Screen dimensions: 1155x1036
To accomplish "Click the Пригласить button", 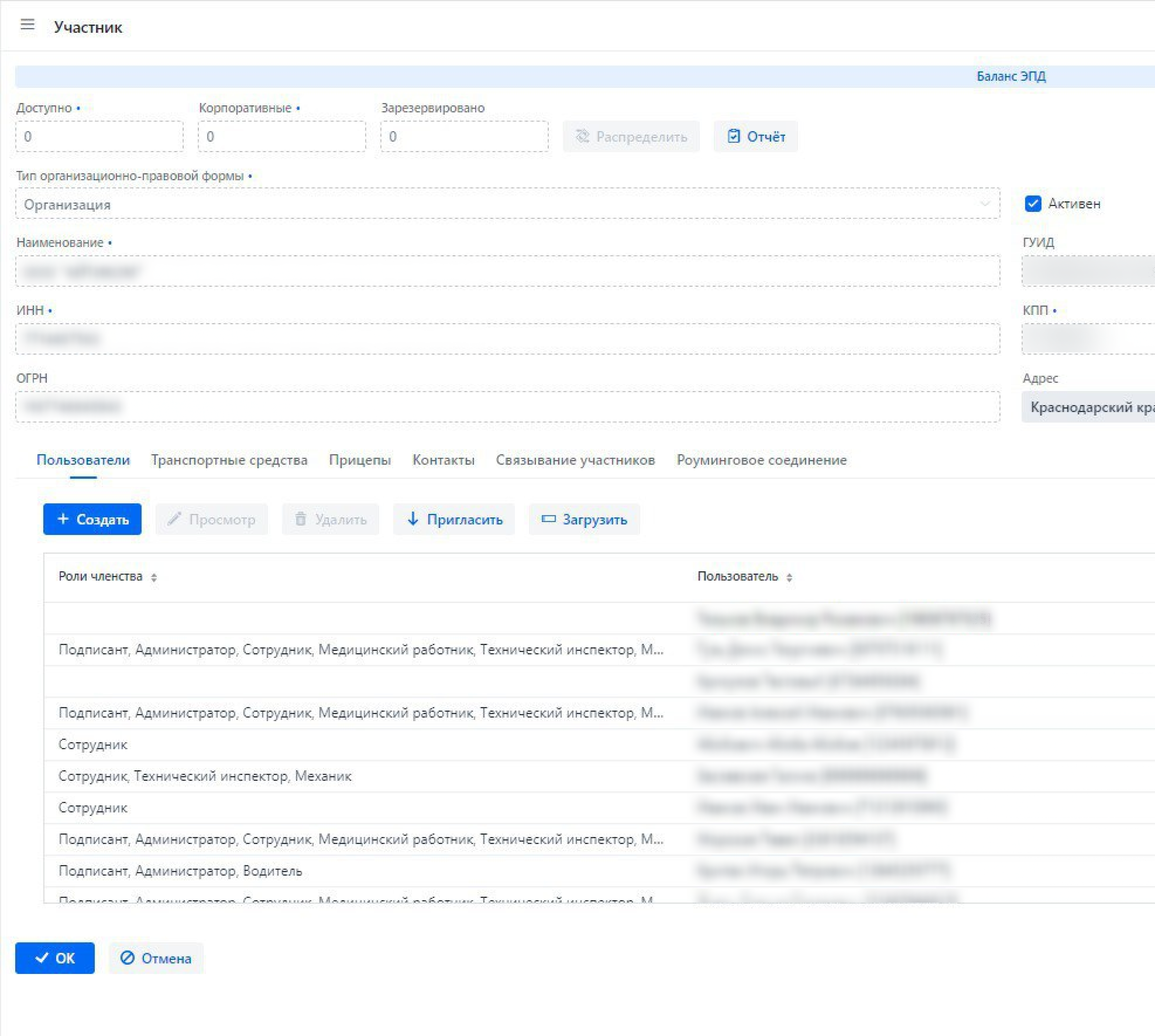I will pos(454,519).
